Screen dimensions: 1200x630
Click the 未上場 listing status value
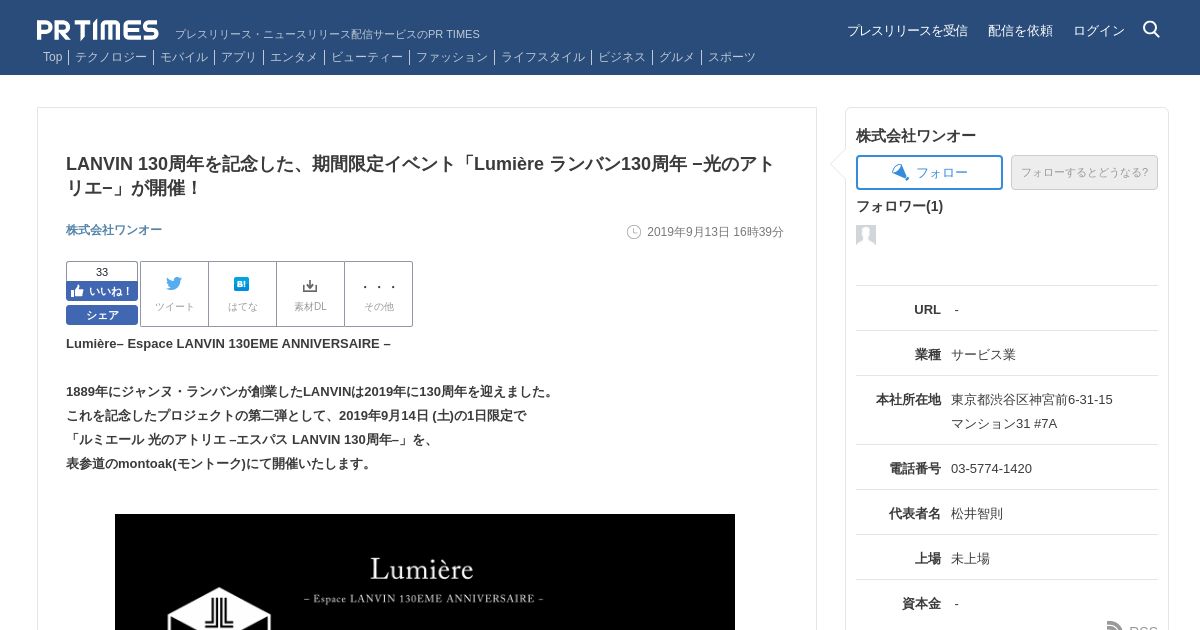[970, 558]
